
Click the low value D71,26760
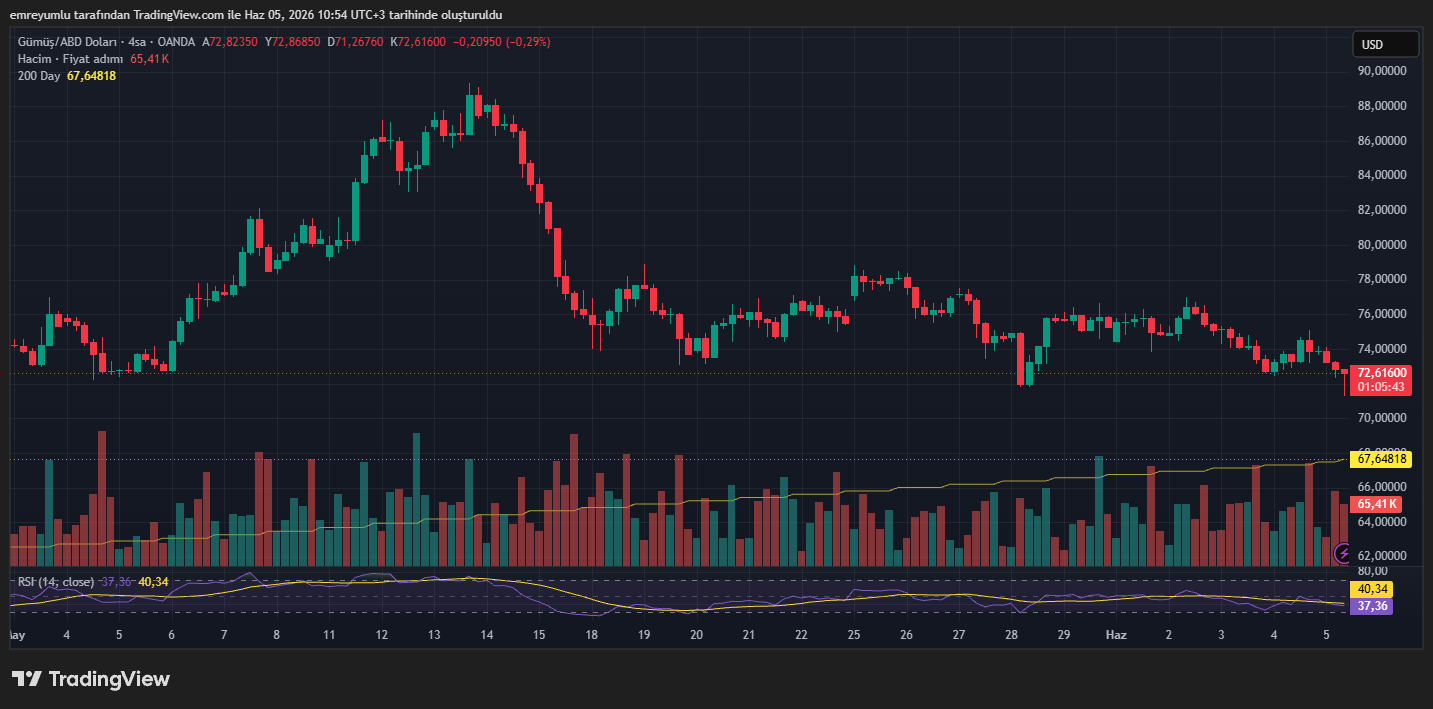click(x=355, y=42)
